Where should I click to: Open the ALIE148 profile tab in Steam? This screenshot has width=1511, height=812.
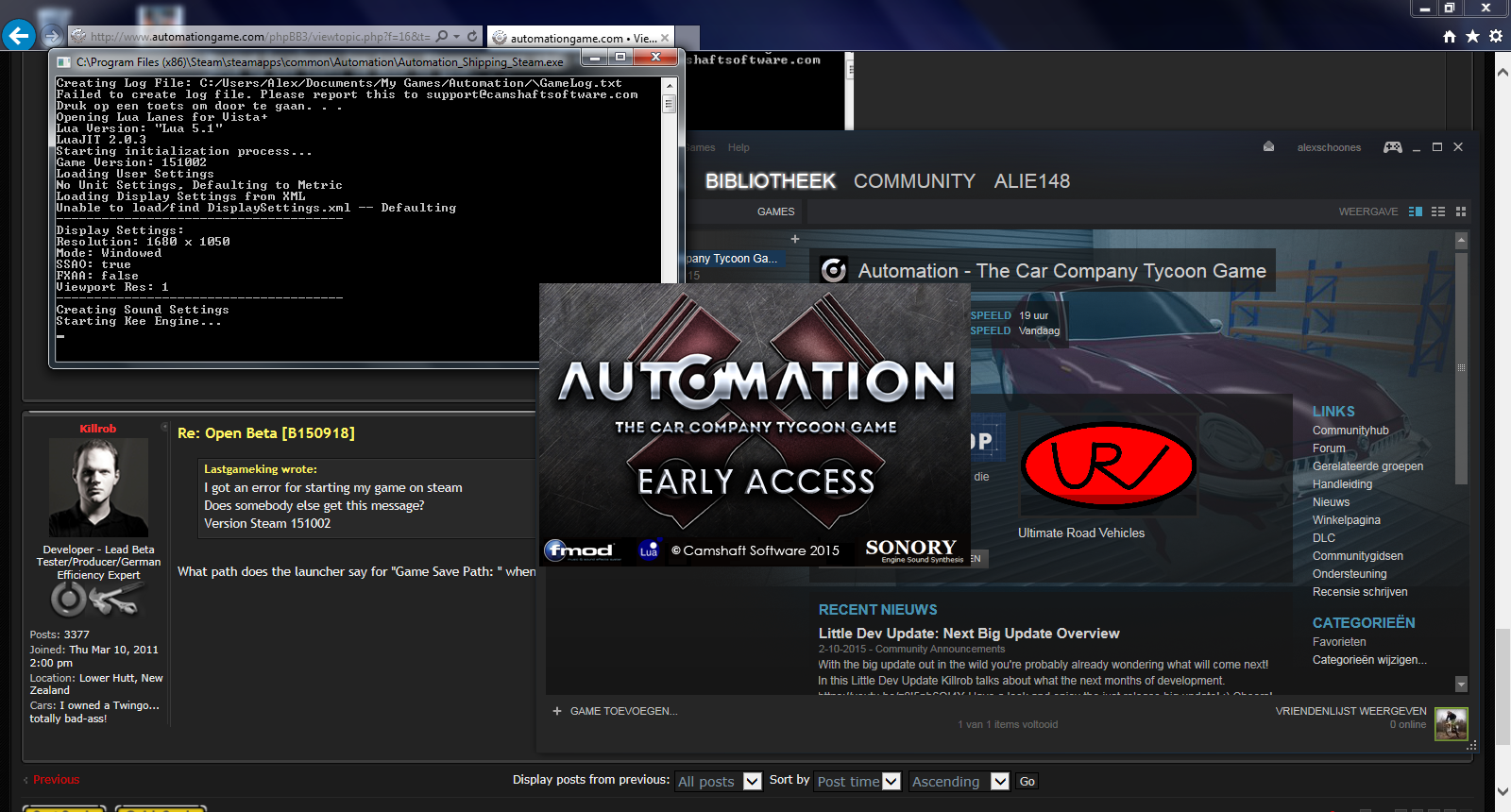tap(1031, 181)
